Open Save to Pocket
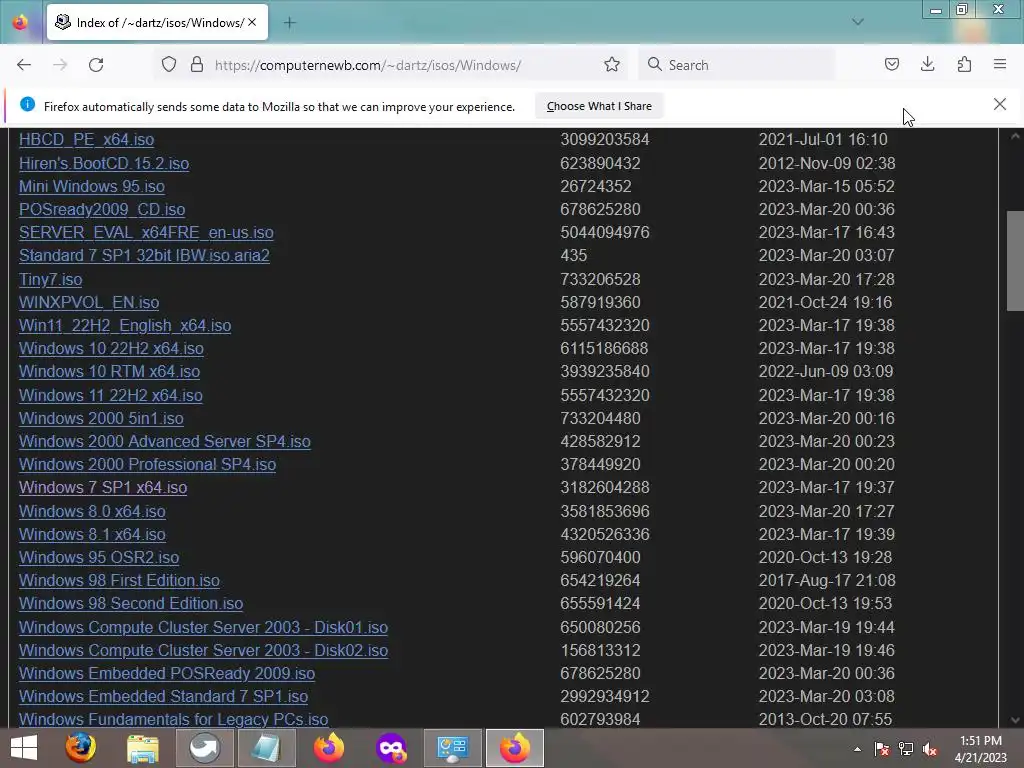Image resolution: width=1024 pixels, height=768 pixels. click(x=892, y=65)
